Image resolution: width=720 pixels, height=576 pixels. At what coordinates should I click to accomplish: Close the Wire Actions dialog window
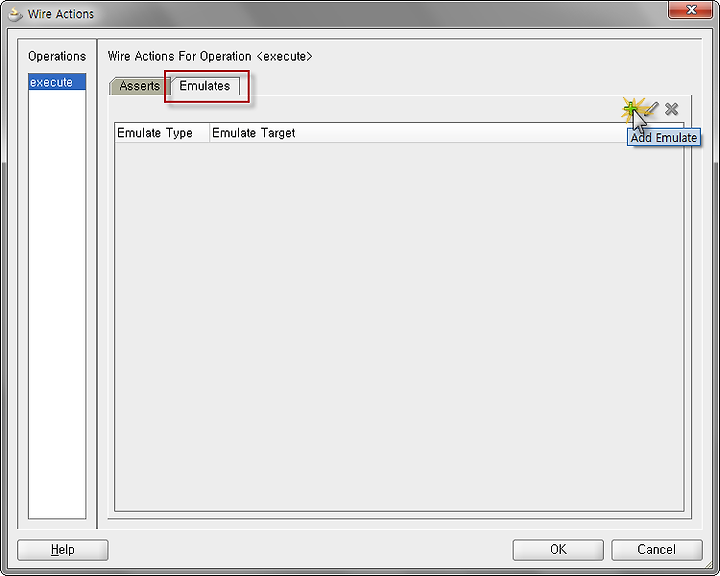(x=690, y=10)
